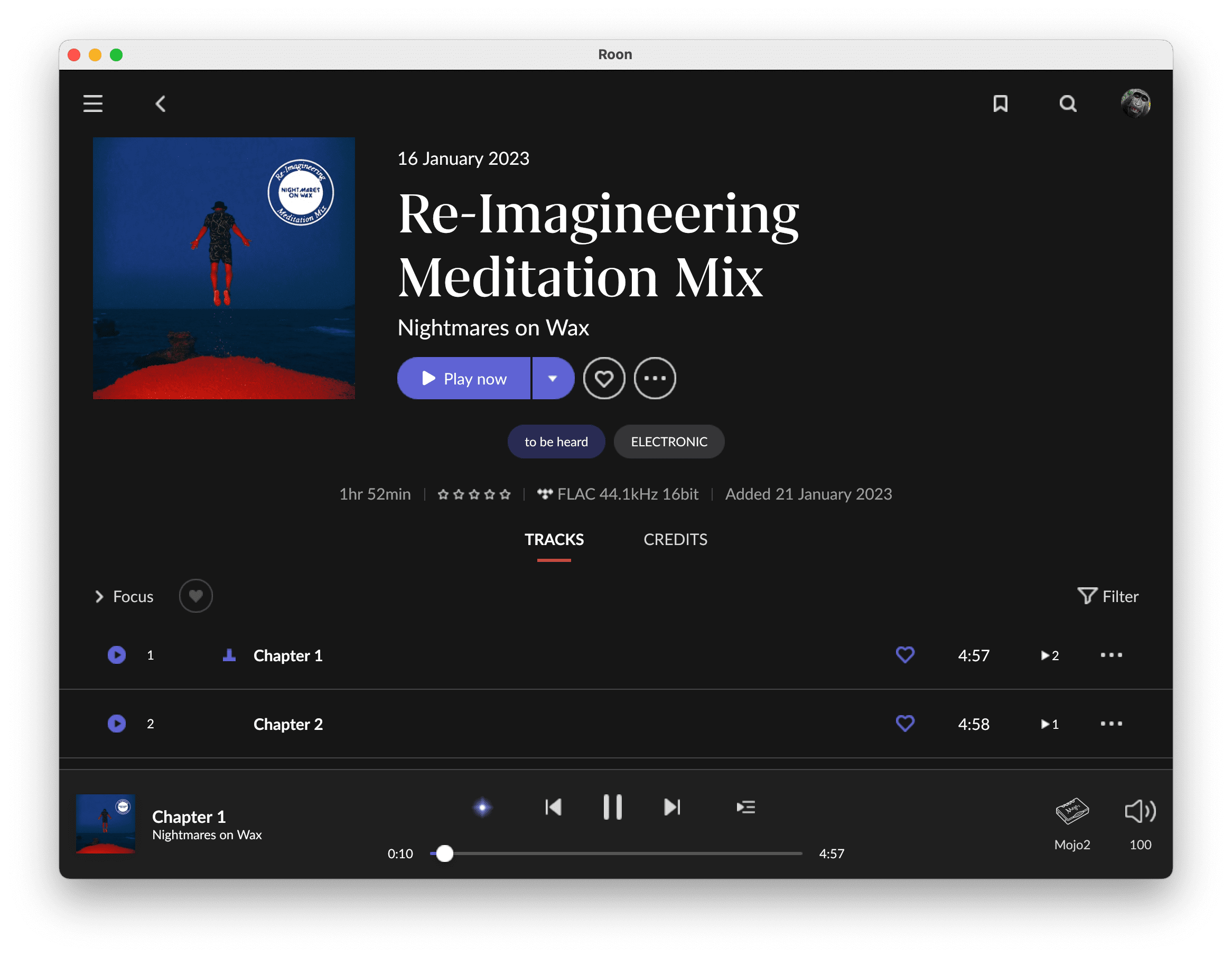Viewport: 1232px width, 957px height.
Task: Open the signal path star icon
Action: click(482, 808)
